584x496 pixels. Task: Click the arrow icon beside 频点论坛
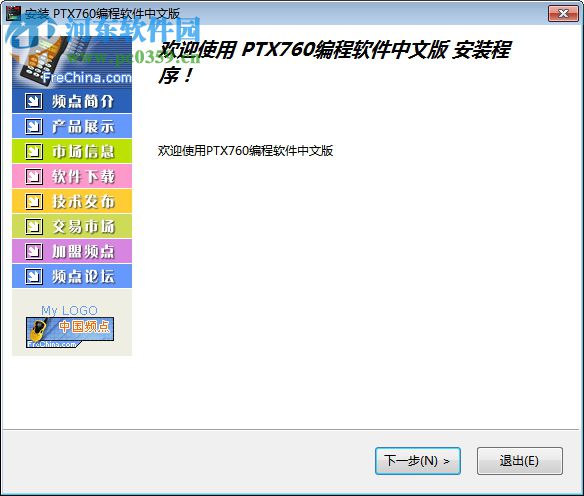pyautogui.click(x=34, y=276)
